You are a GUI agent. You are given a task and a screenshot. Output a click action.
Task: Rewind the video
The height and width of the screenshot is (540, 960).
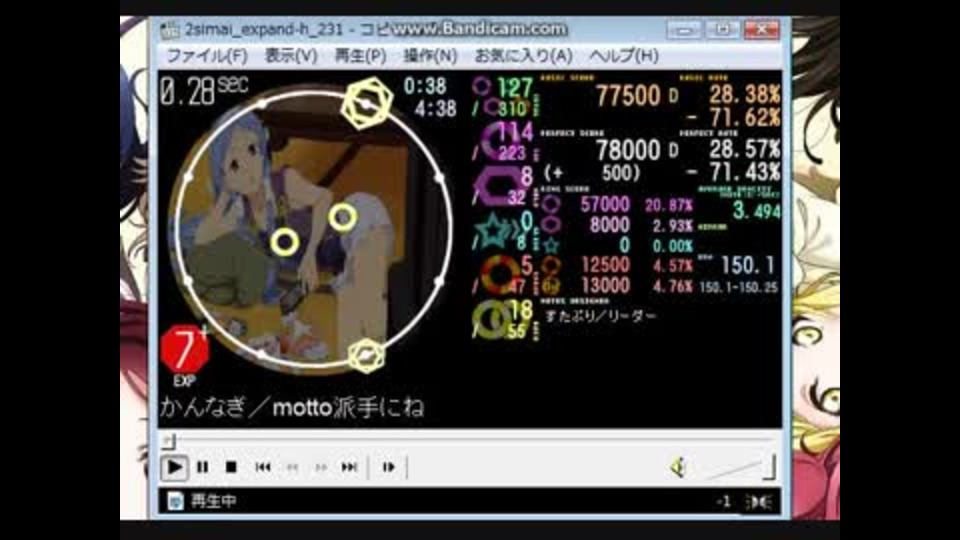(x=292, y=467)
